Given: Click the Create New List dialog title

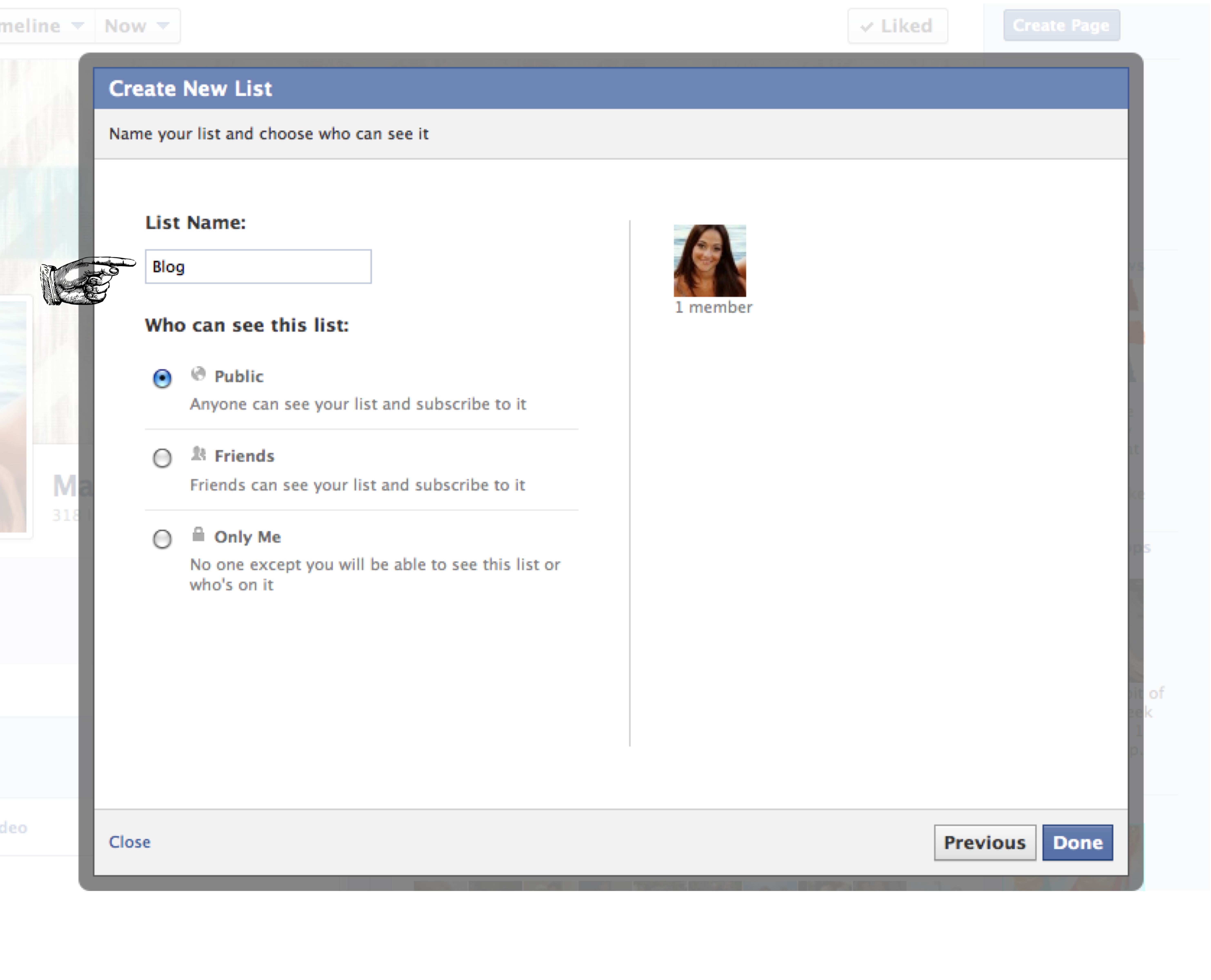Looking at the screenshot, I should pyautogui.click(x=191, y=89).
